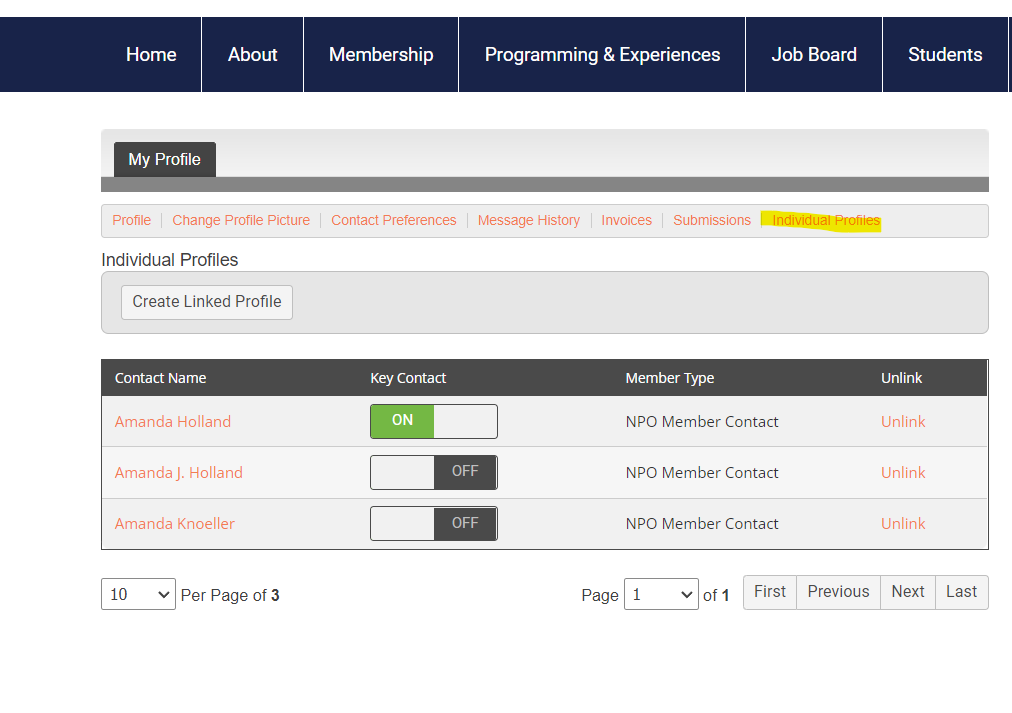Open Contact Preferences link
Image resolution: width=1012 pixels, height=713 pixels.
point(394,221)
